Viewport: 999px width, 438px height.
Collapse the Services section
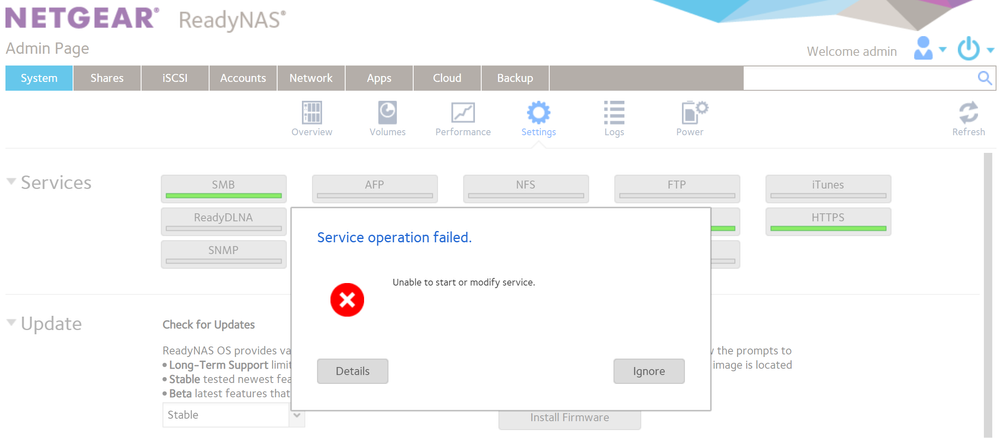pos(11,182)
